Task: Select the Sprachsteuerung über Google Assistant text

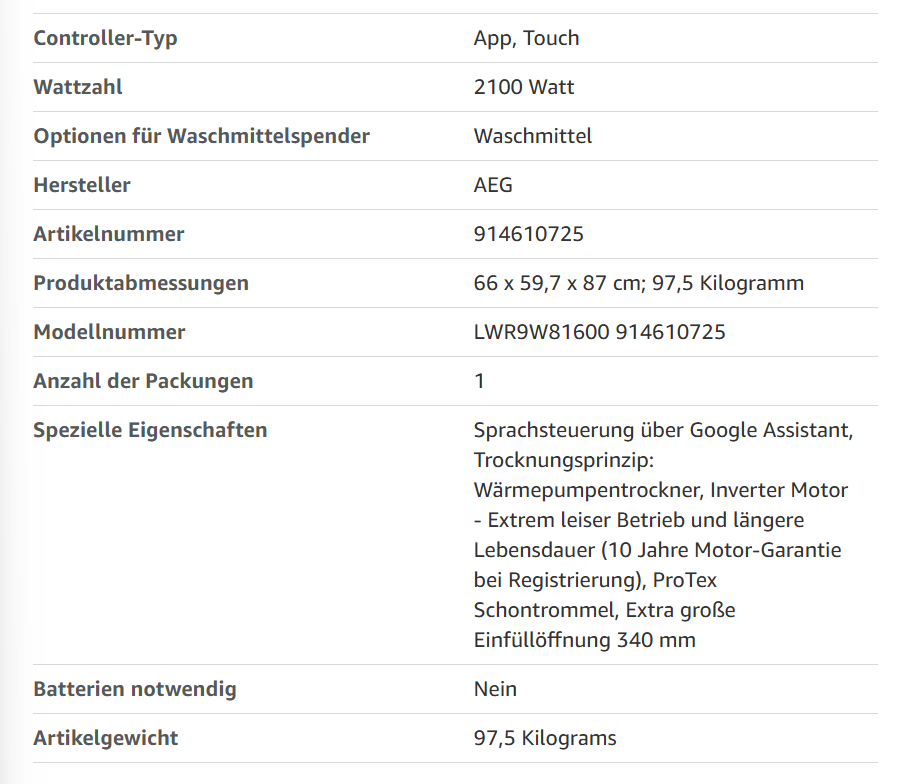Action: tap(663, 431)
